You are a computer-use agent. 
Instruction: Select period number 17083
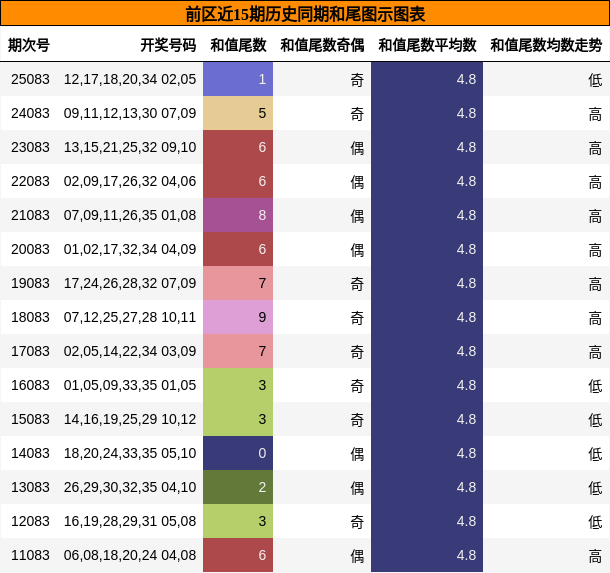30,351
